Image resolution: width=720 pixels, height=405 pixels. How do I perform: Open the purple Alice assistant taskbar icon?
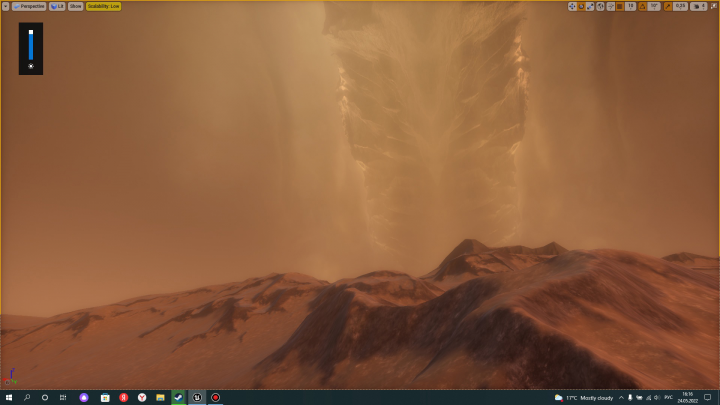click(x=84, y=398)
